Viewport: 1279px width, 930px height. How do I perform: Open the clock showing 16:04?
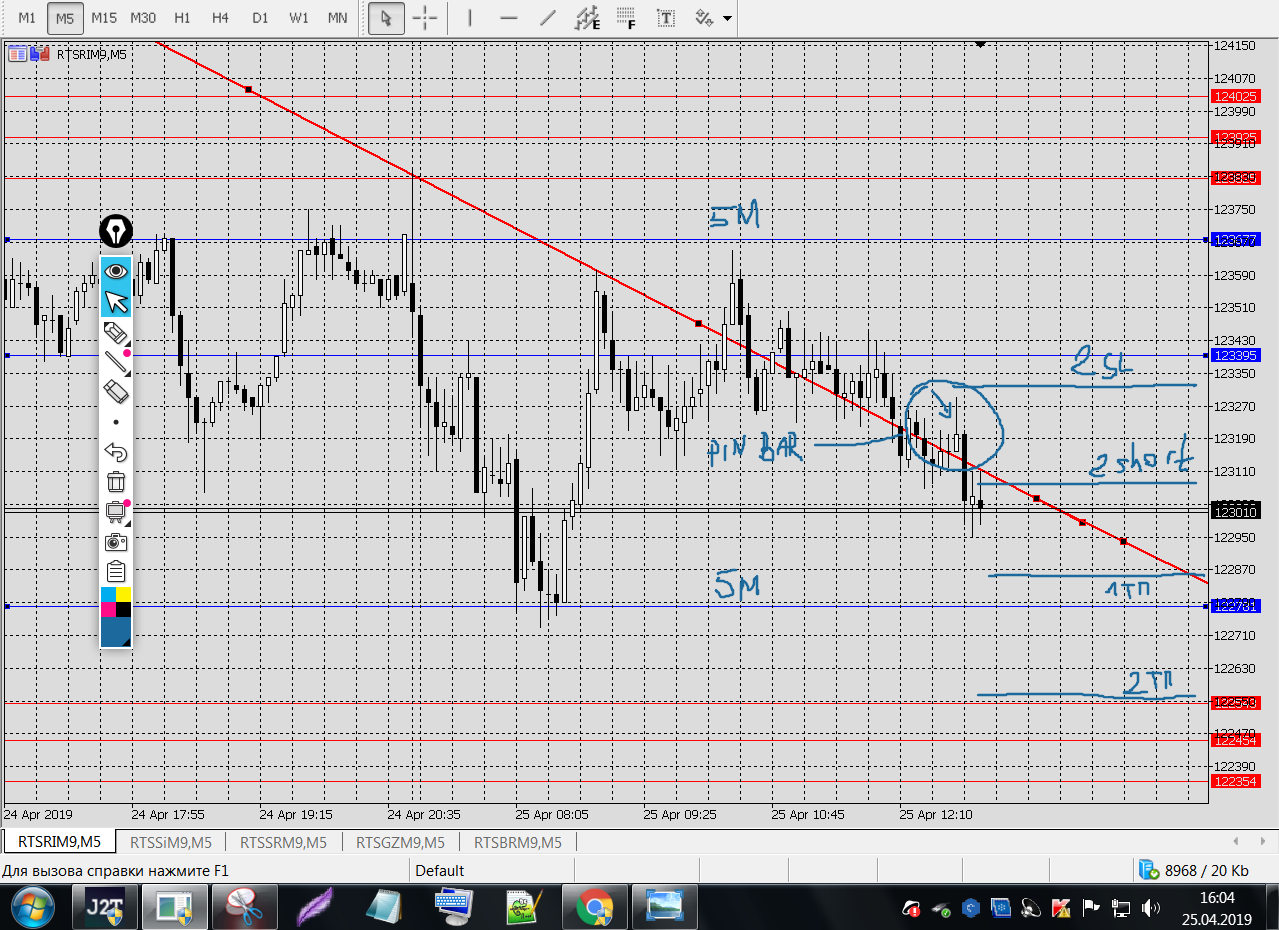1217,899
